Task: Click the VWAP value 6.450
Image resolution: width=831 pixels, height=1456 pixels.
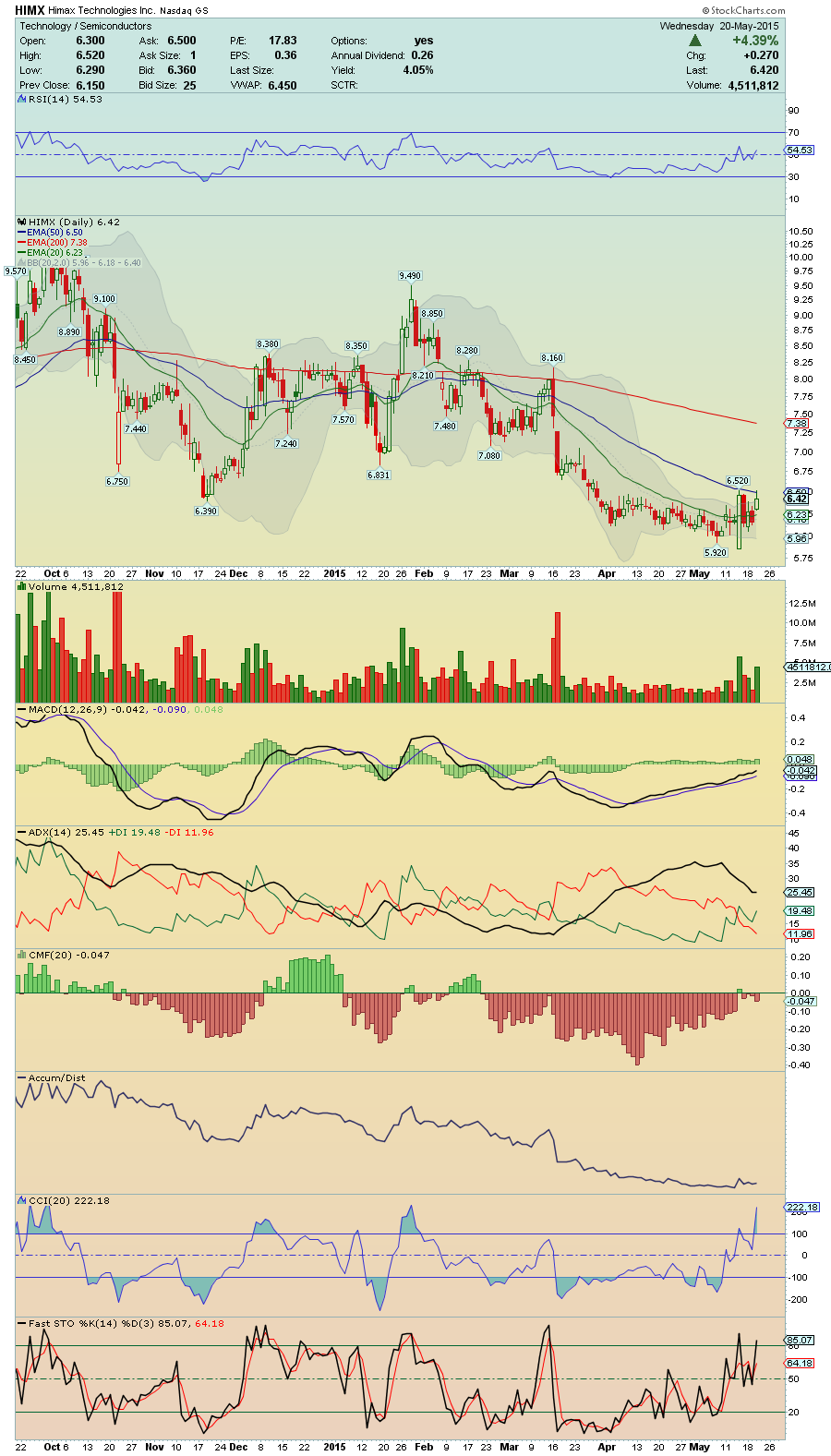Action: (x=283, y=85)
